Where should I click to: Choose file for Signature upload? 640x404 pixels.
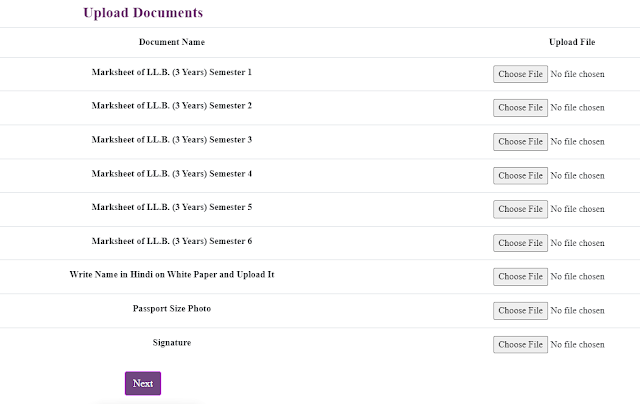[x=520, y=344]
